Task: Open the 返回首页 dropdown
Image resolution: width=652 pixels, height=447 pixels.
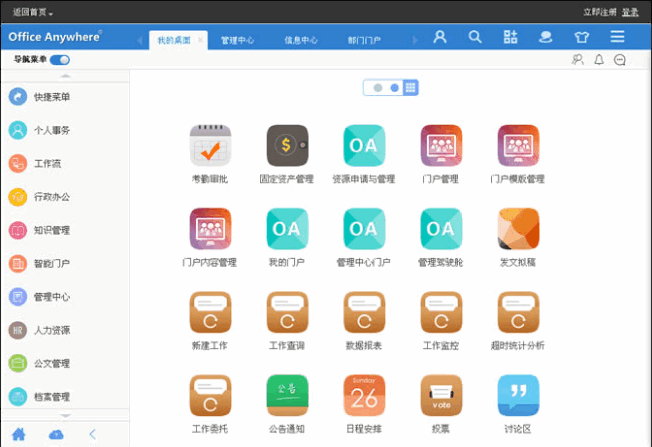Action: [x=32, y=12]
